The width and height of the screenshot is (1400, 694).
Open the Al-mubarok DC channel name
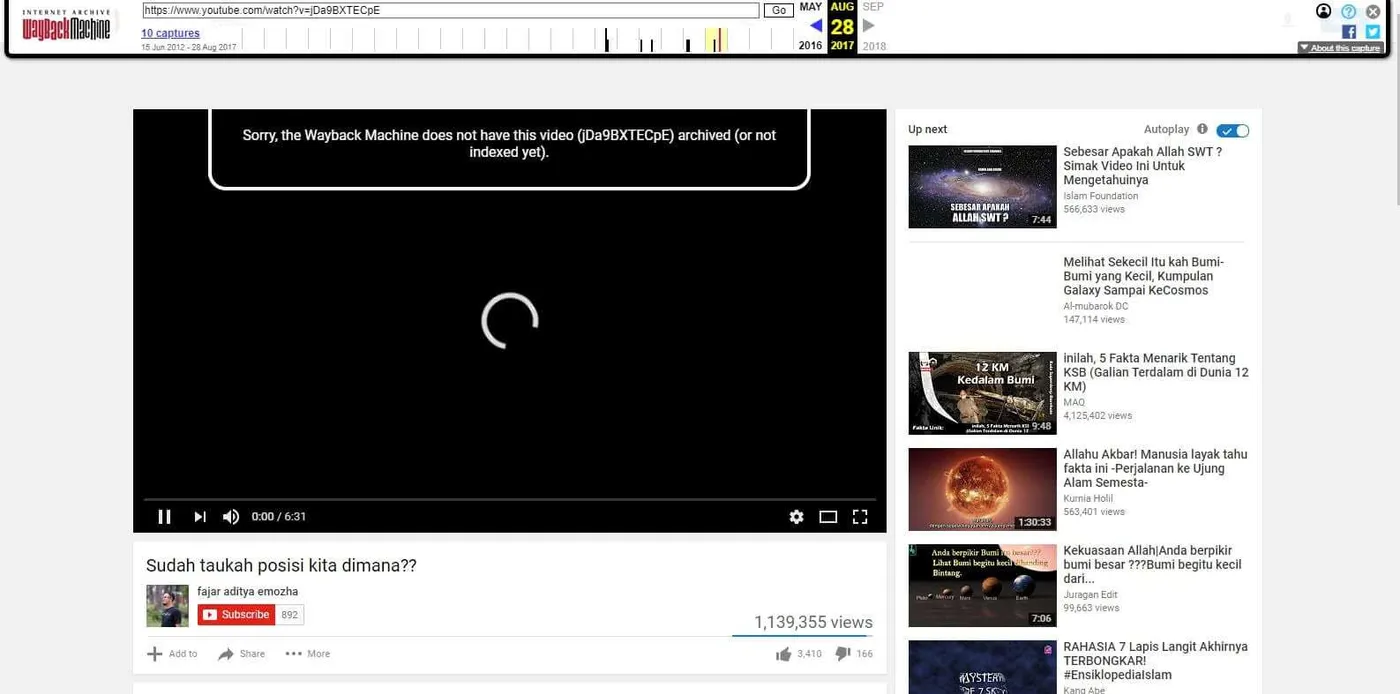tap(1095, 306)
